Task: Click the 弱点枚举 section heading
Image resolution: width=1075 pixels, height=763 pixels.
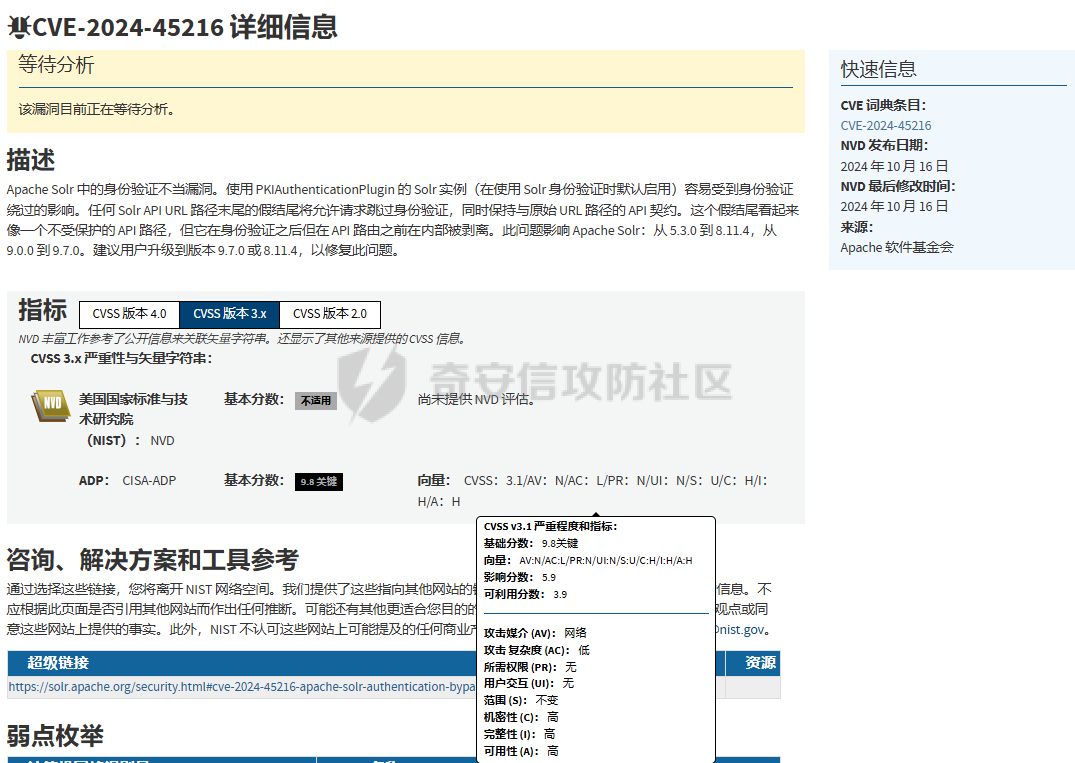Action: point(55,736)
